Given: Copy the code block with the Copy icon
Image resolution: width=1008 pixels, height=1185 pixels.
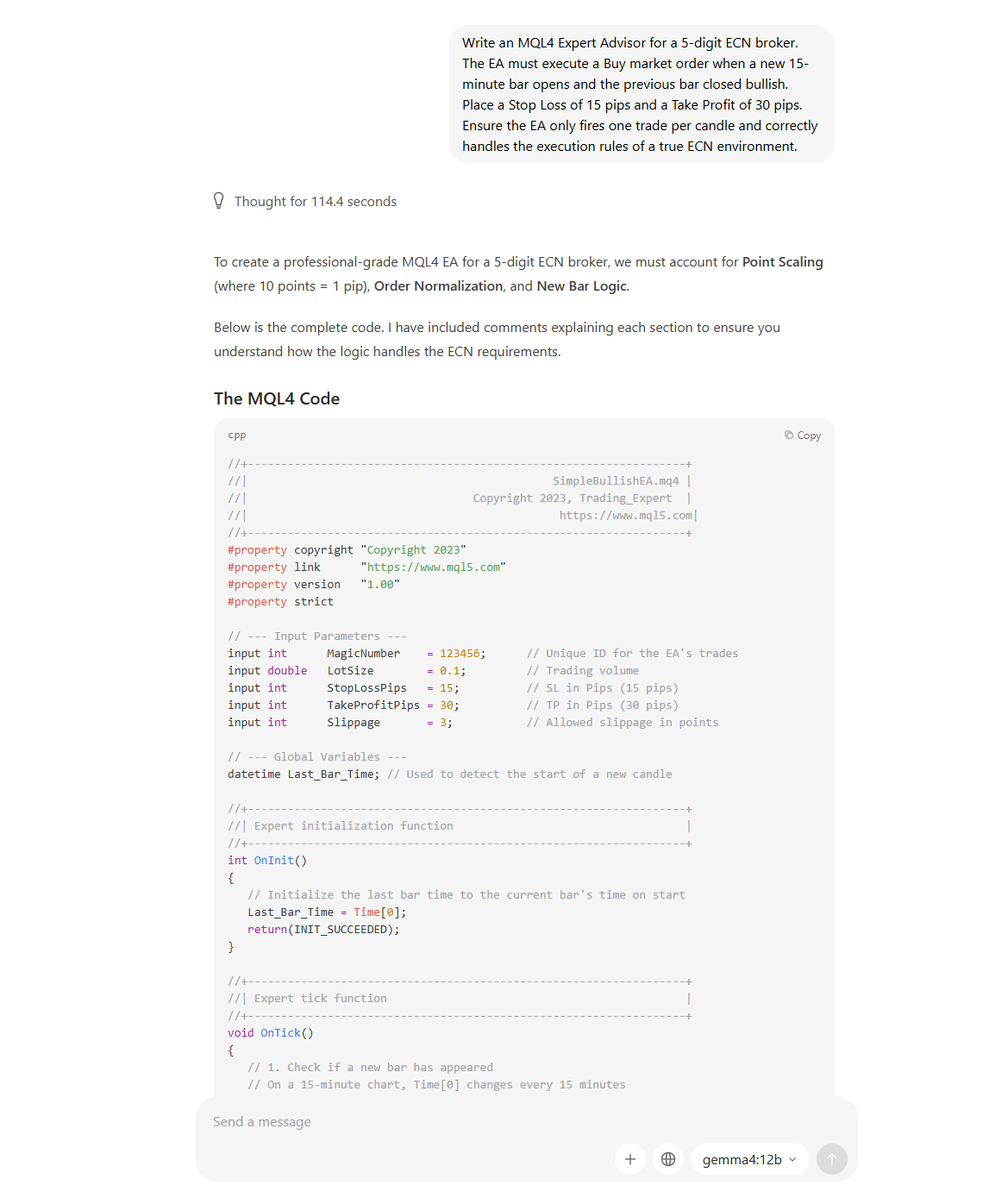Looking at the screenshot, I should 803,436.
